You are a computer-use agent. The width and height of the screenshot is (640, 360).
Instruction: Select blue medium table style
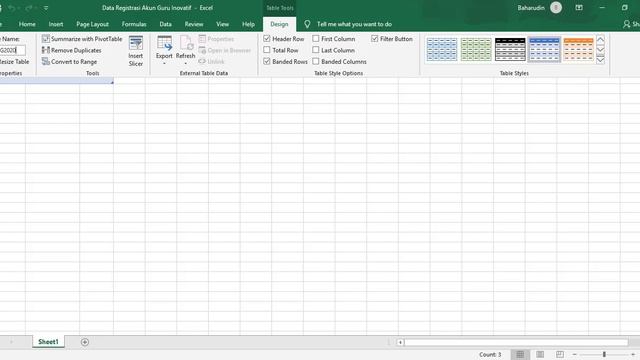(544, 49)
